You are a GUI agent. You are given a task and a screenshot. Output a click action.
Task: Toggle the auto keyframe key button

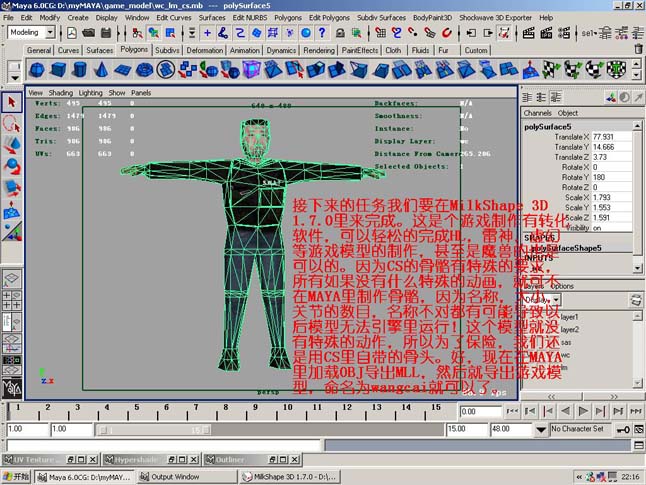[x=623, y=430]
